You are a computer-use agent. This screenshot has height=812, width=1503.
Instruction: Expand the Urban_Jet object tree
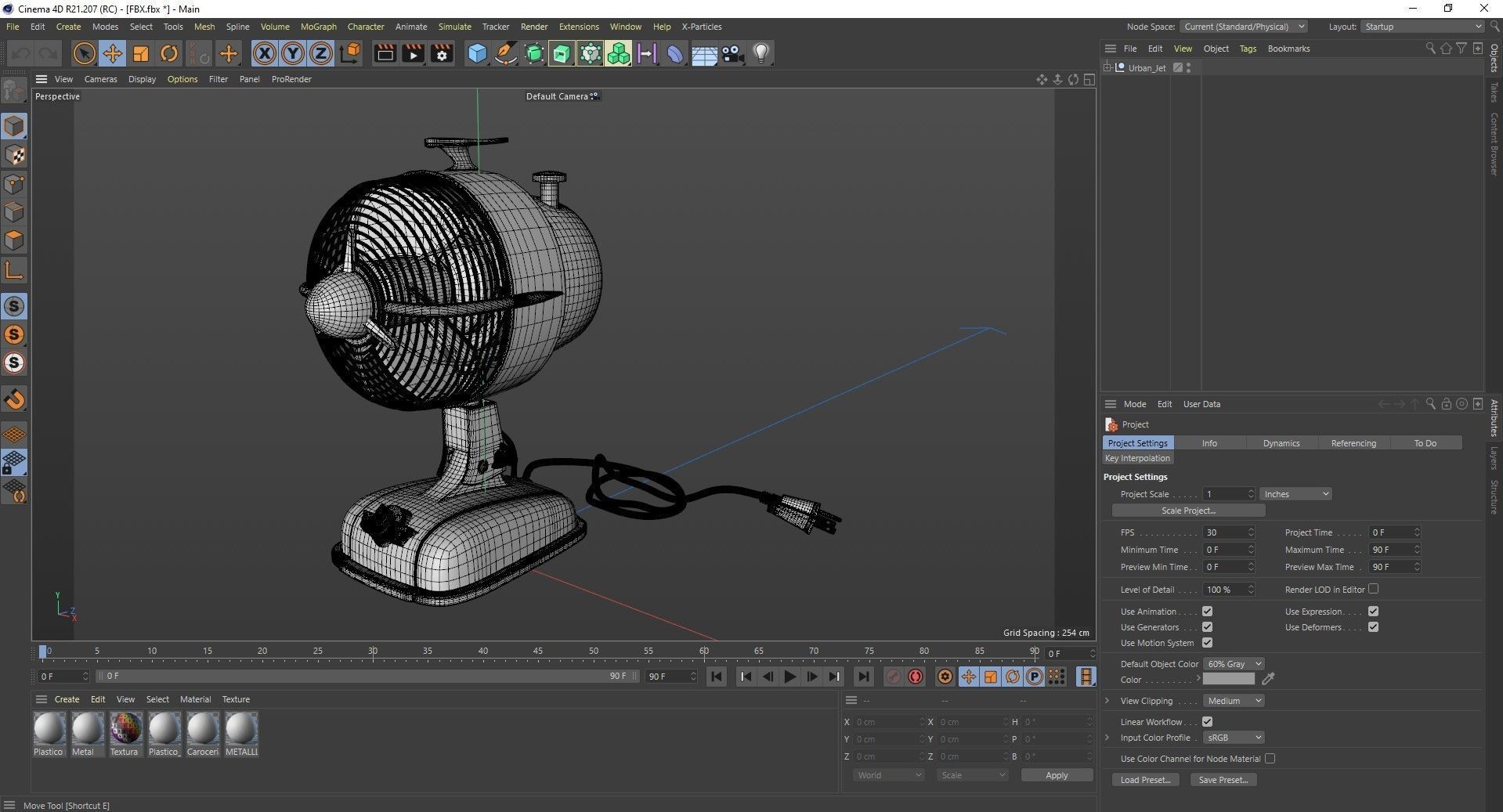pos(1107,68)
